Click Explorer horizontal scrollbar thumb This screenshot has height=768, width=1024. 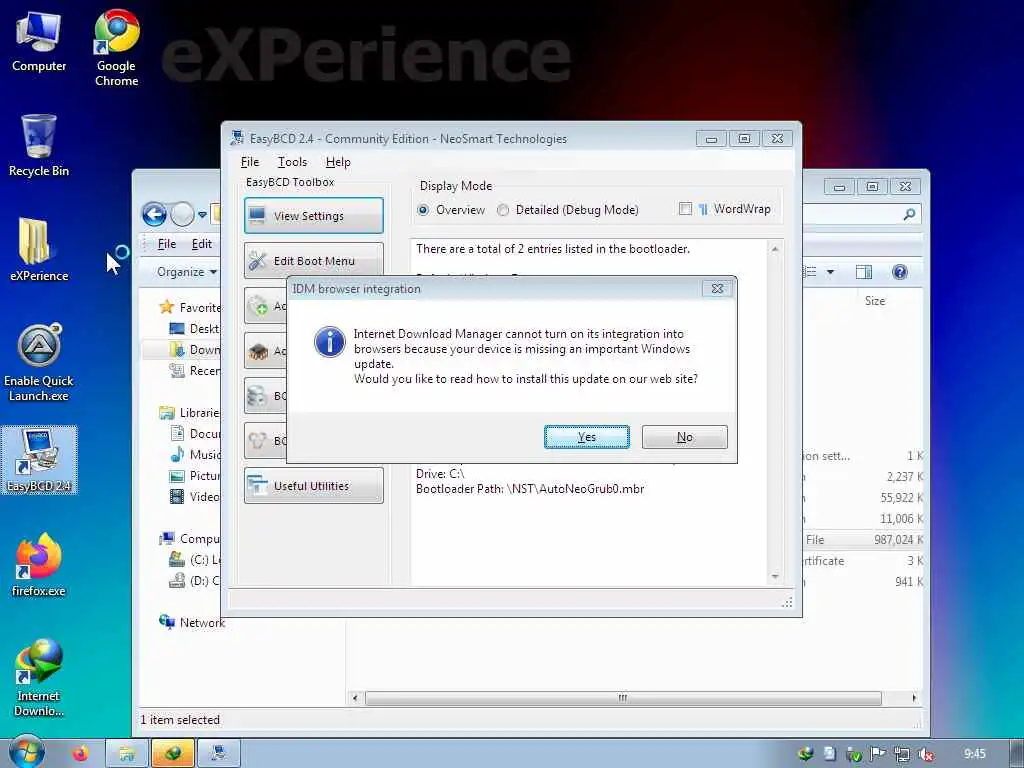[x=623, y=698]
